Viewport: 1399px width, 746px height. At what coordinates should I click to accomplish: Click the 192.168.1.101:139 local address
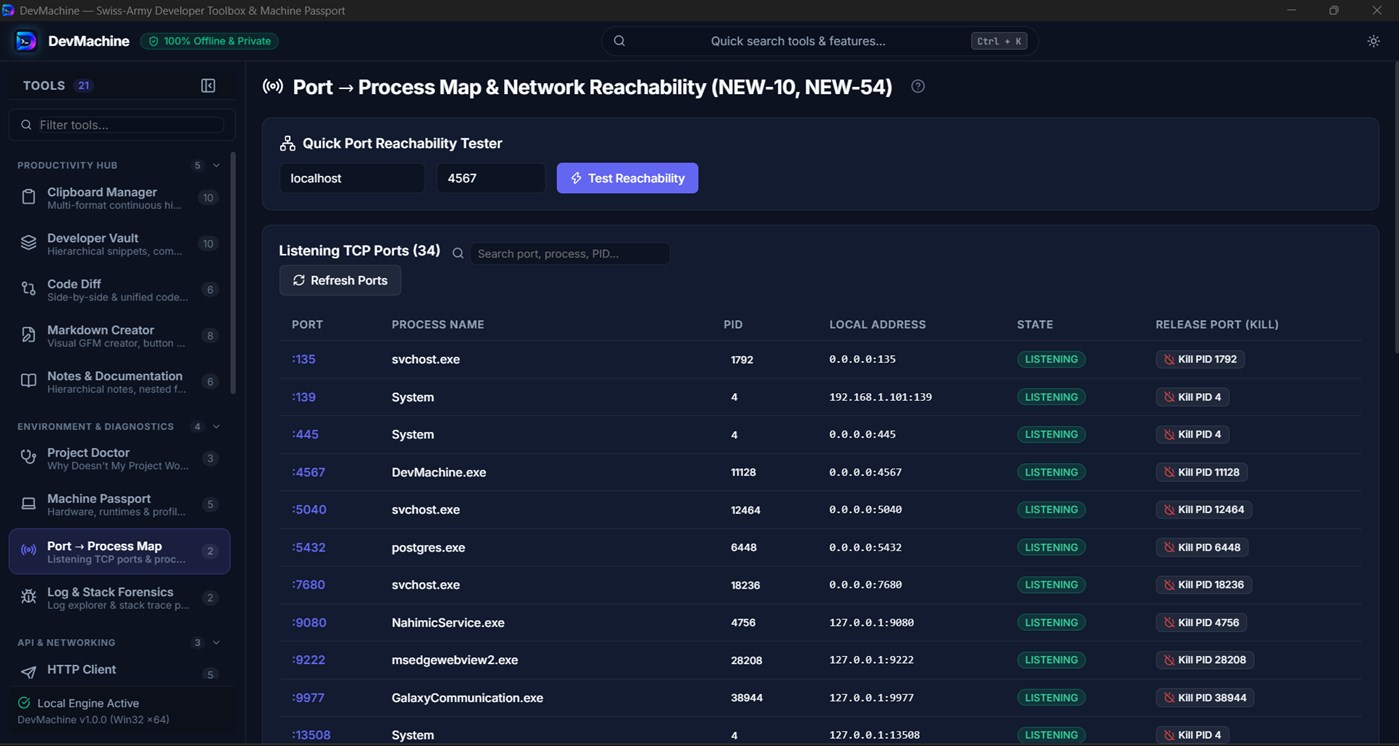880,397
